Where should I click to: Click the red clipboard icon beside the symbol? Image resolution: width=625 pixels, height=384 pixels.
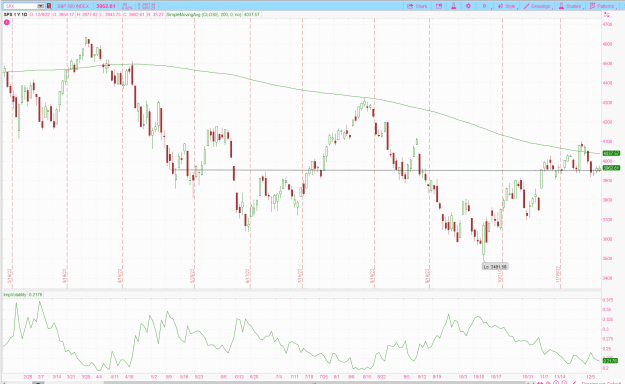(x=49, y=6)
